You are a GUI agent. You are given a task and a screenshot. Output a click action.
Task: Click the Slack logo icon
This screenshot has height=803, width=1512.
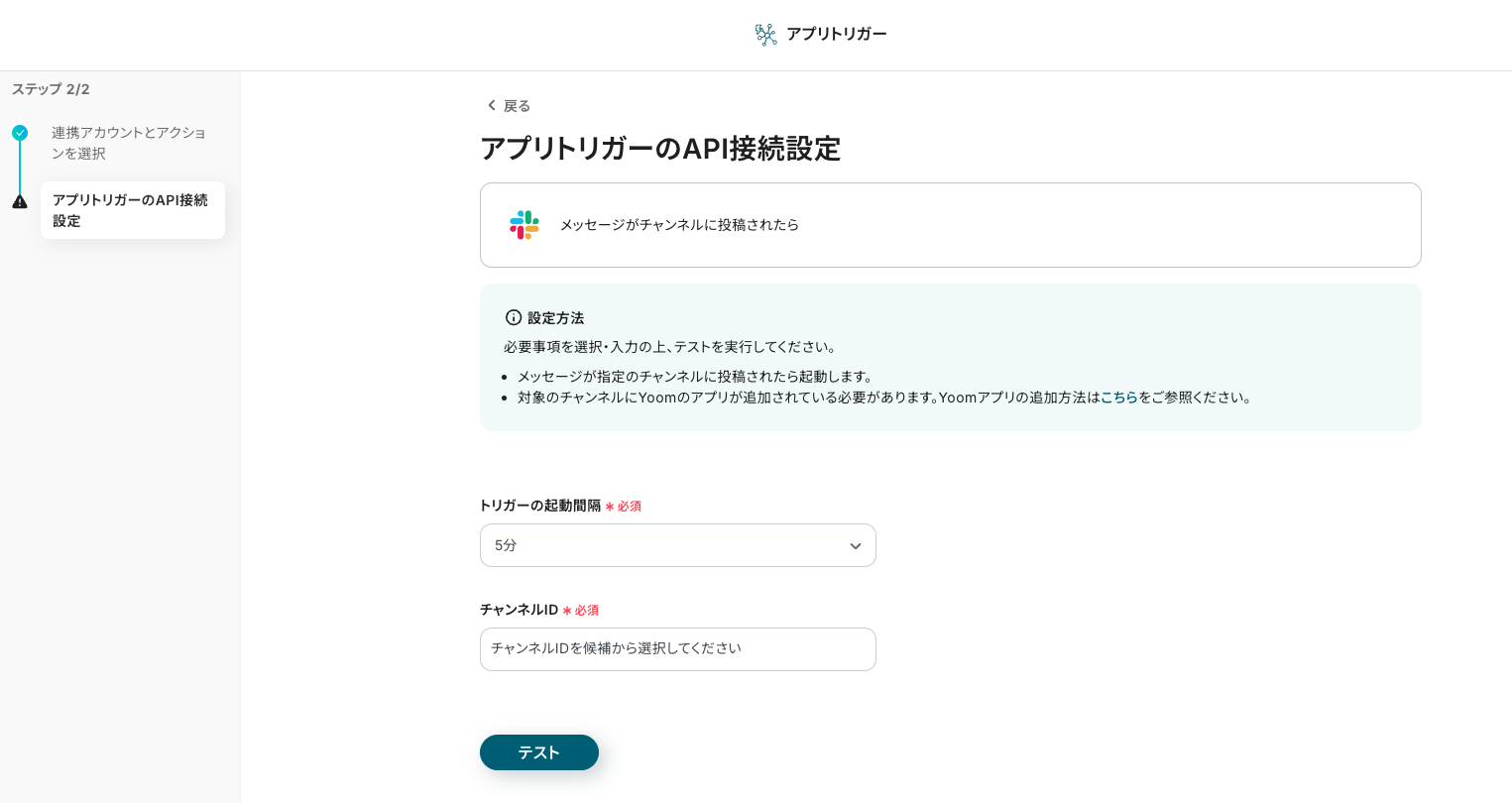[x=524, y=225]
